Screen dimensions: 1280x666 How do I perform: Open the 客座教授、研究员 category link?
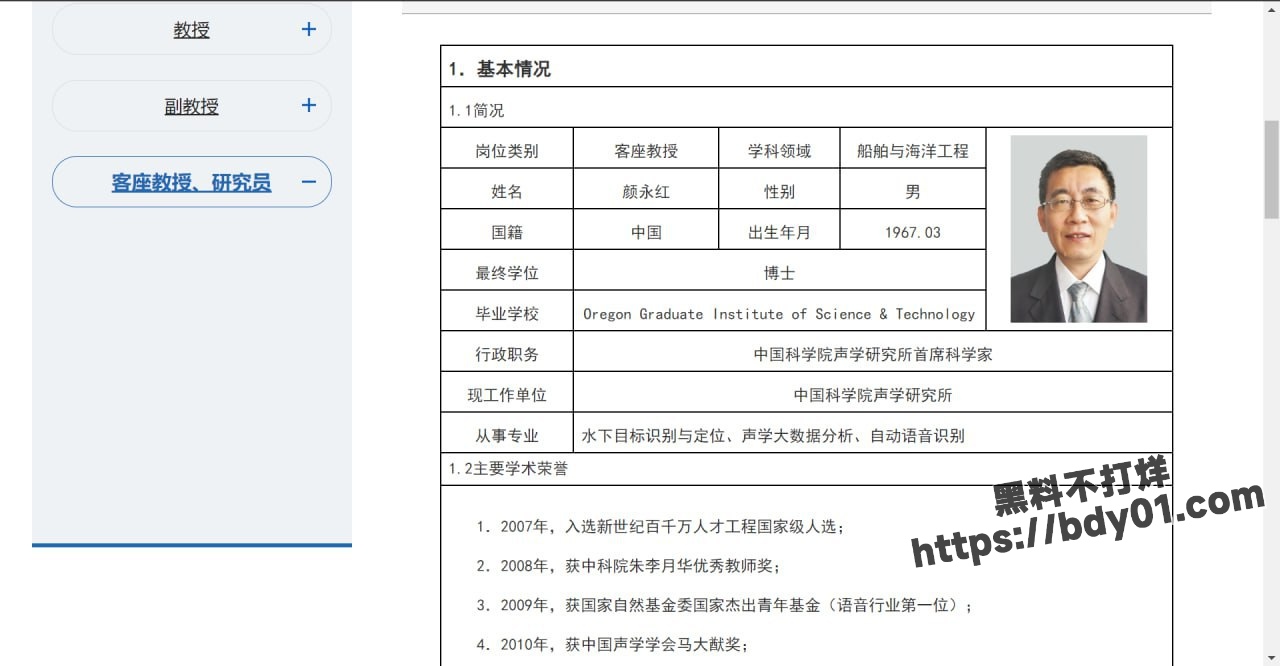tap(191, 182)
